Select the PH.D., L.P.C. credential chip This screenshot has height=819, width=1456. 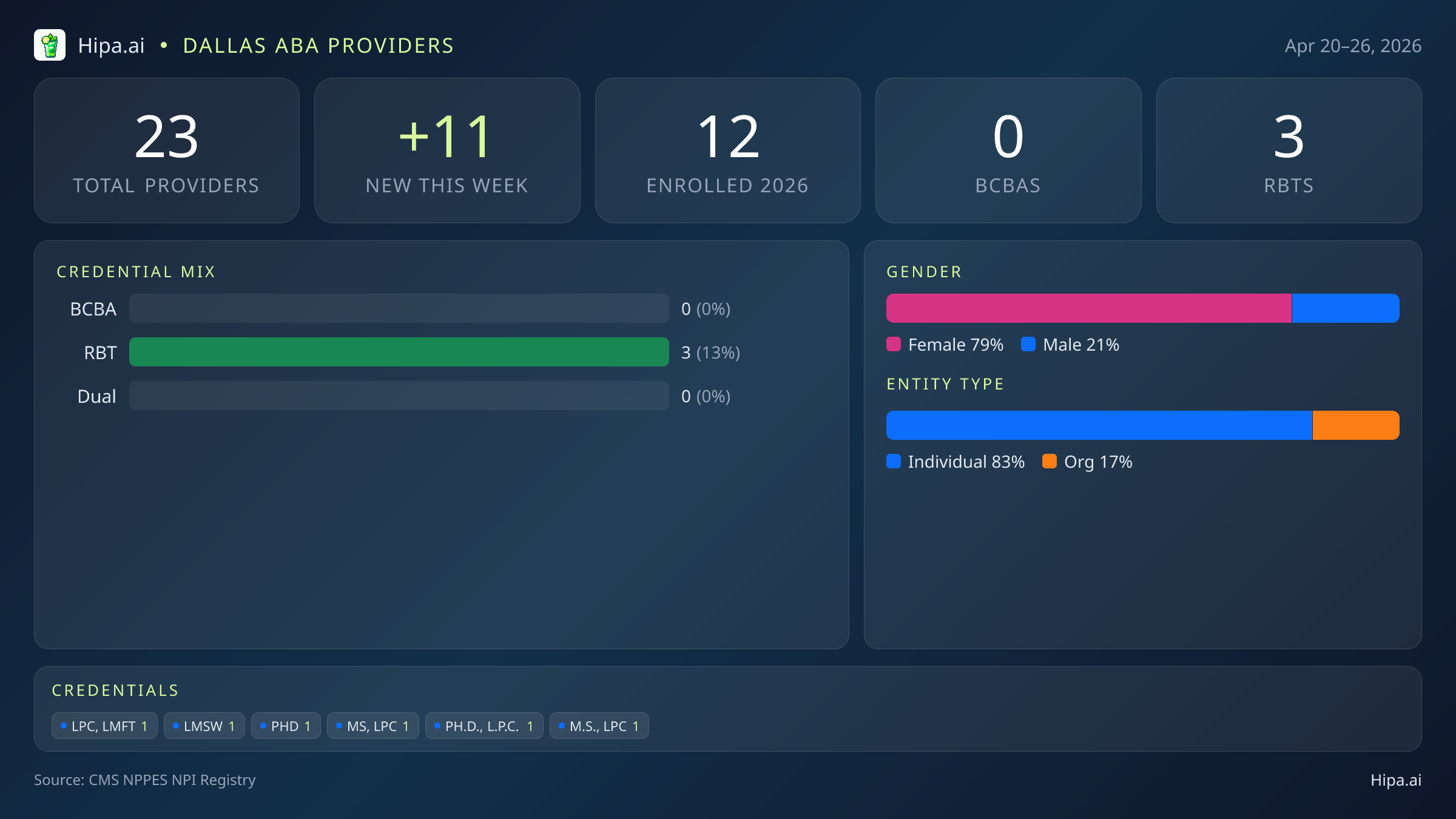[x=484, y=726]
